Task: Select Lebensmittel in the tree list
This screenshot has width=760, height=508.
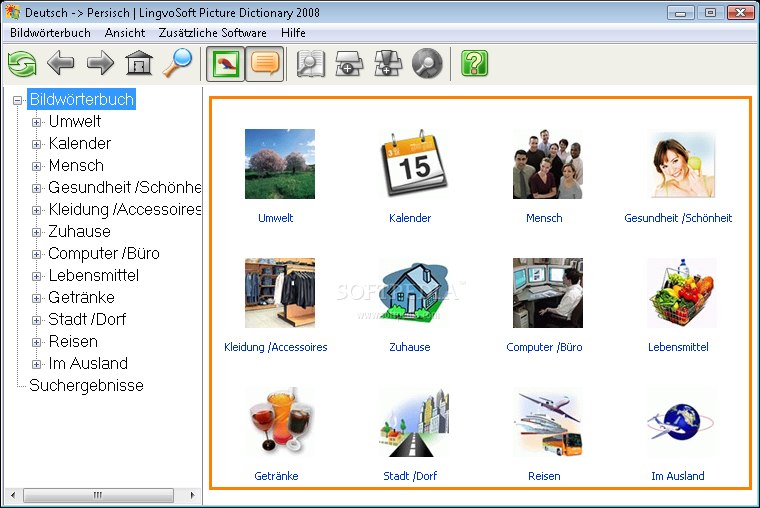Action: (x=94, y=275)
